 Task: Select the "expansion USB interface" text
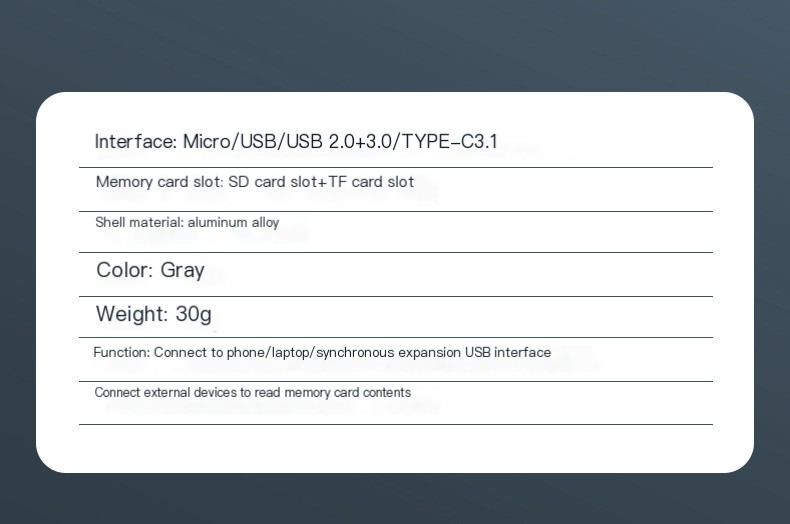(x=474, y=353)
